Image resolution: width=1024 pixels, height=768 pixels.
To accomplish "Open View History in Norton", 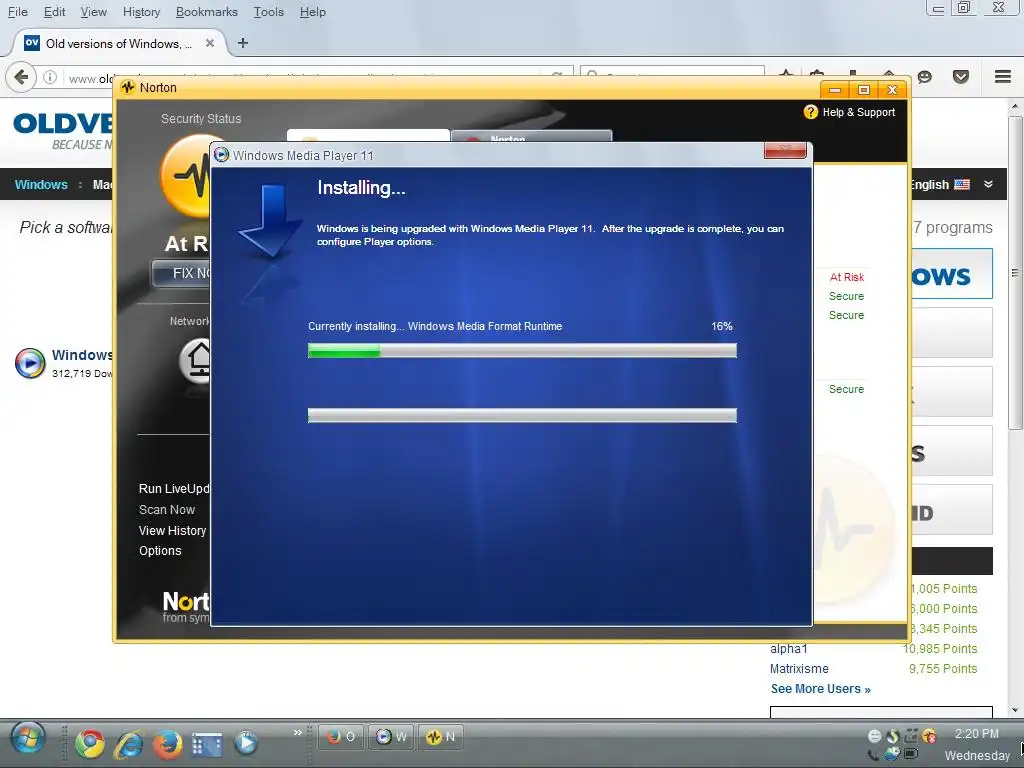I will 172,530.
